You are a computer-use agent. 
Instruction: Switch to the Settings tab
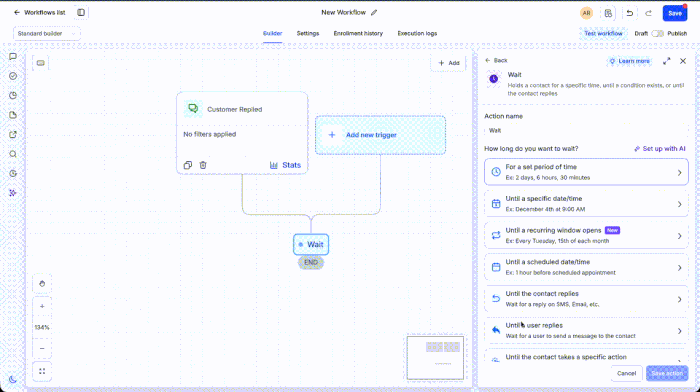click(308, 33)
